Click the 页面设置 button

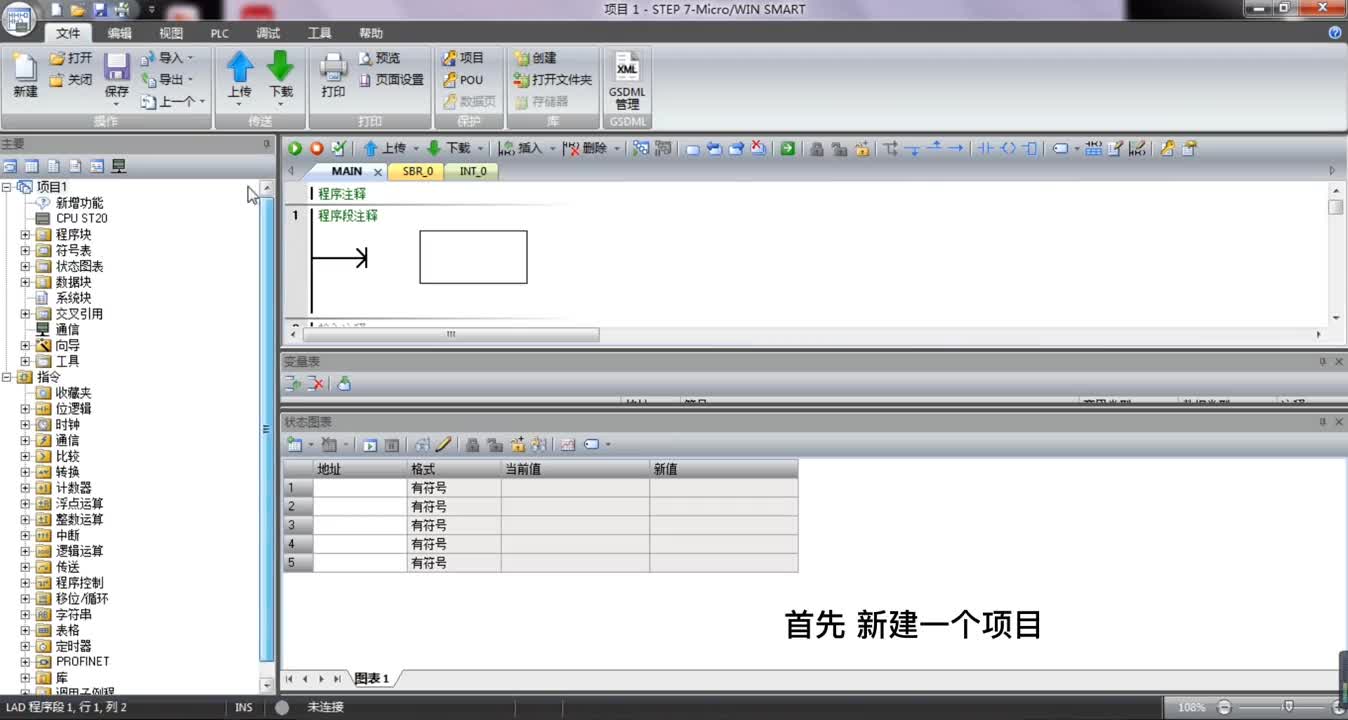click(391, 79)
